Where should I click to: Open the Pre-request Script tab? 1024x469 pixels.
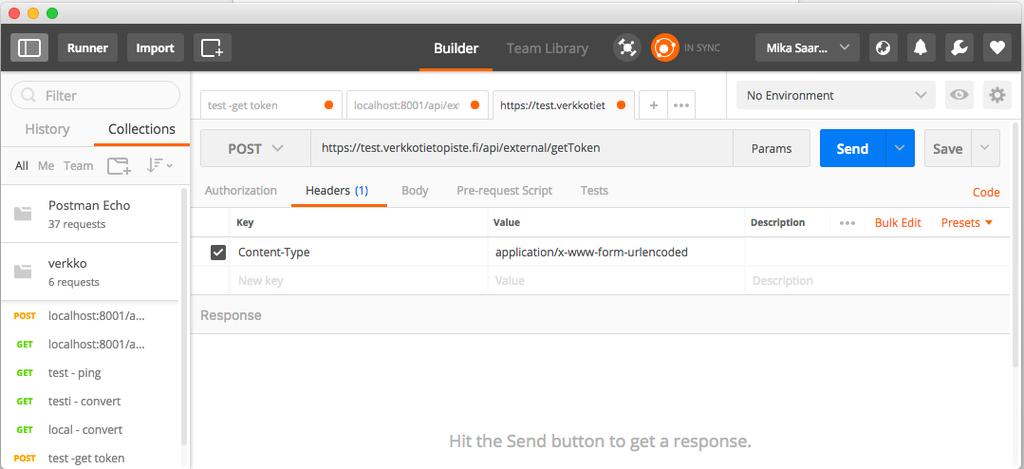pos(504,191)
